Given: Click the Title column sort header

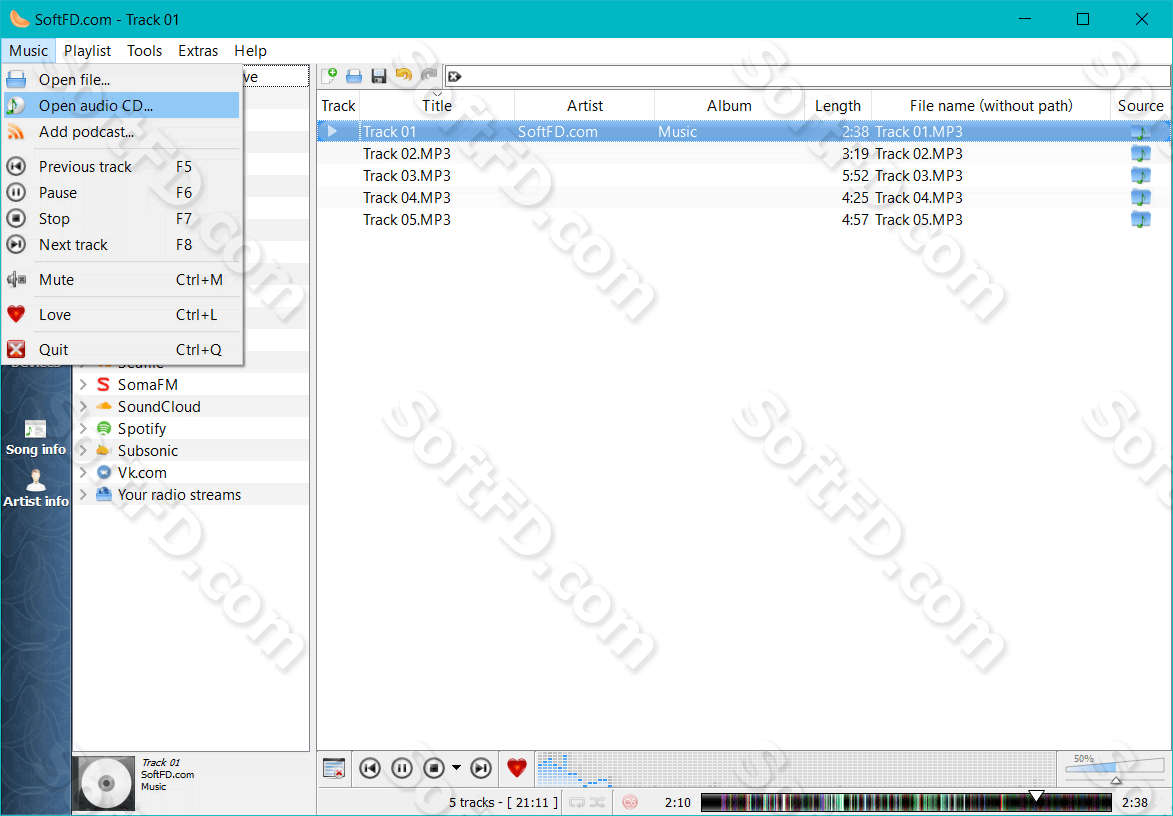Looking at the screenshot, I should (437, 105).
